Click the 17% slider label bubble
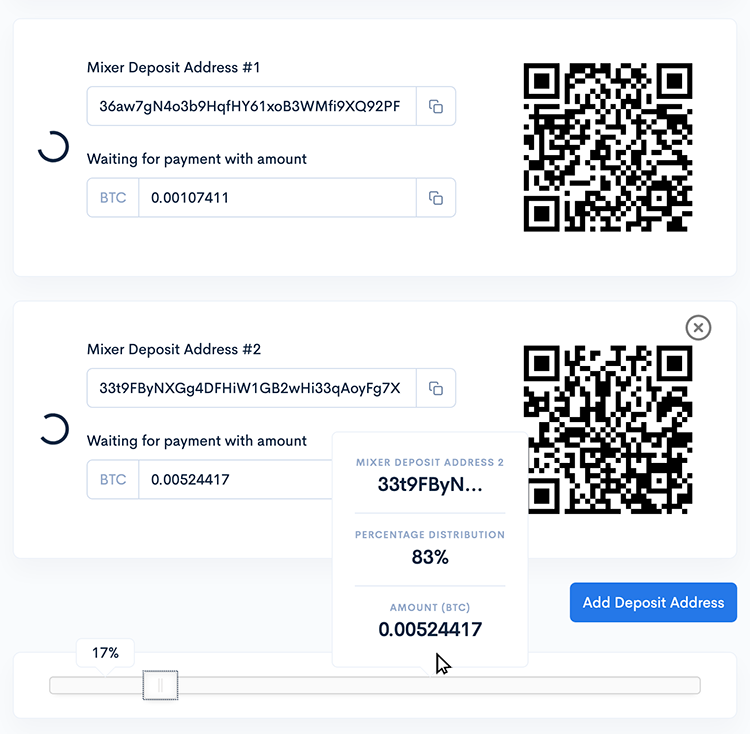The height and width of the screenshot is (734, 750). click(x=105, y=653)
